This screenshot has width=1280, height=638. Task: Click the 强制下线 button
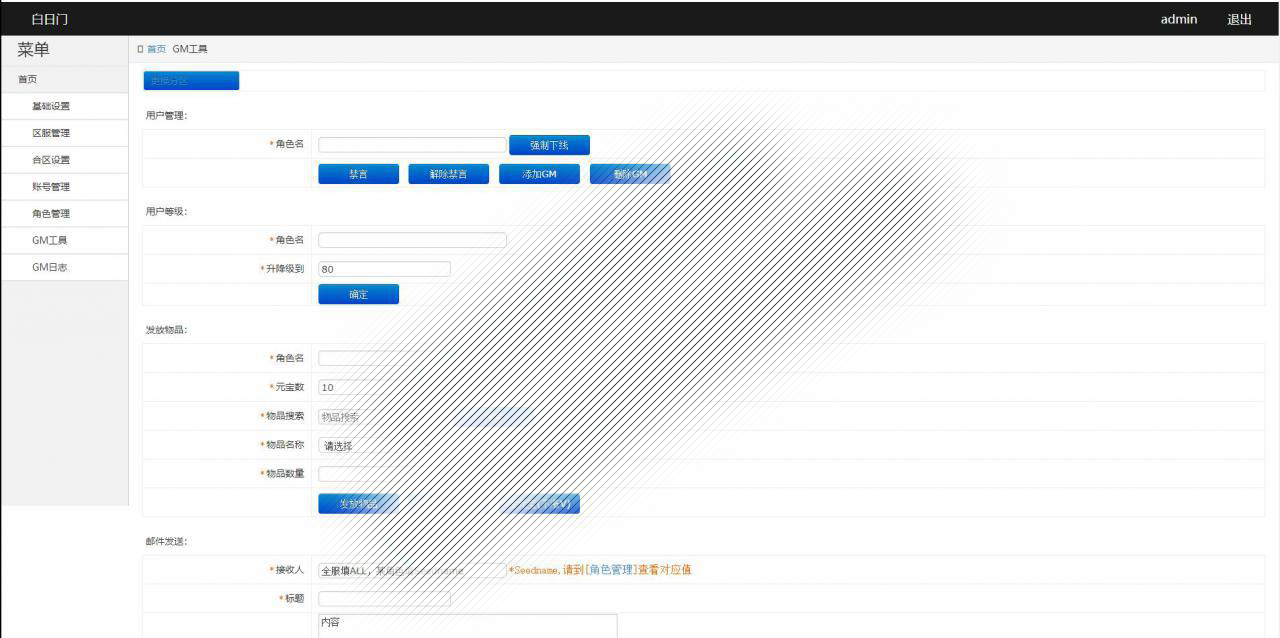[x=549, y=145]
